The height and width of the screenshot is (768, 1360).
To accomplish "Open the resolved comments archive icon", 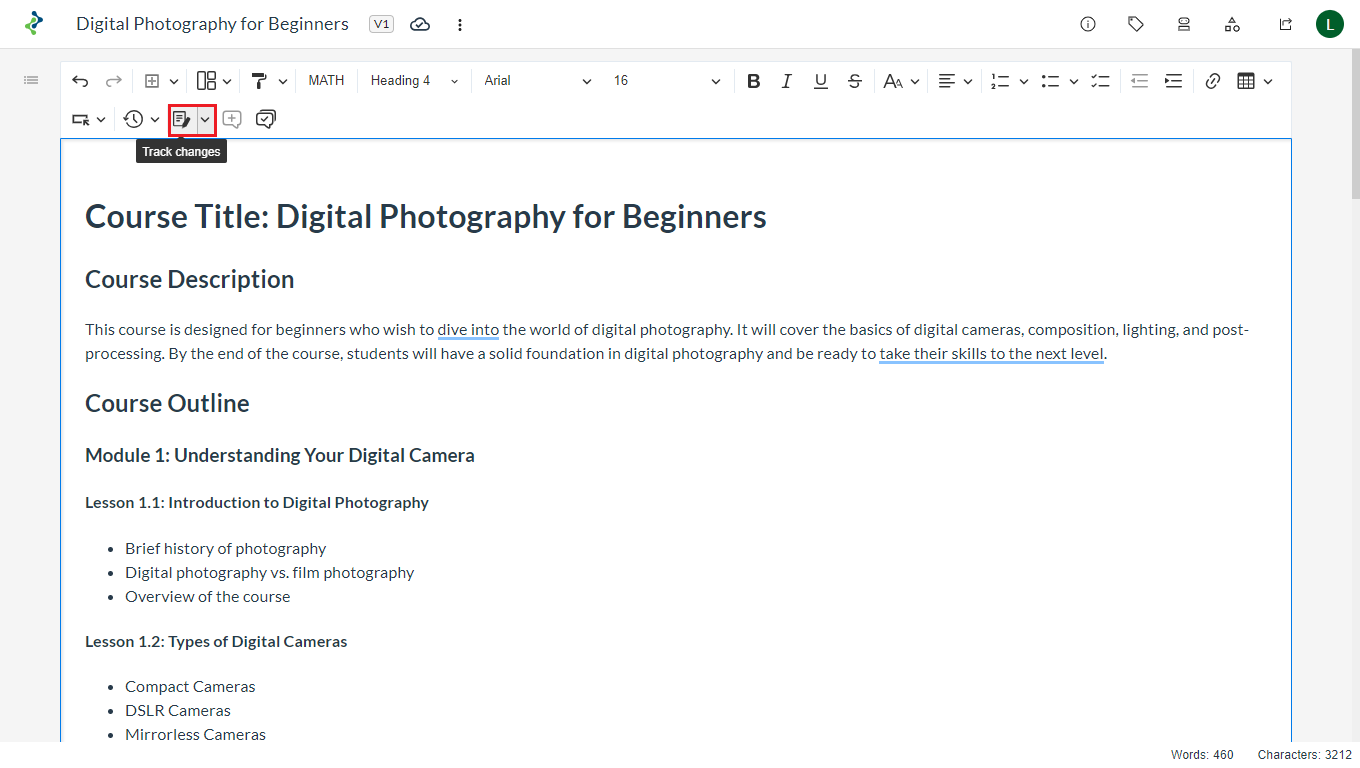I will 265,120.
